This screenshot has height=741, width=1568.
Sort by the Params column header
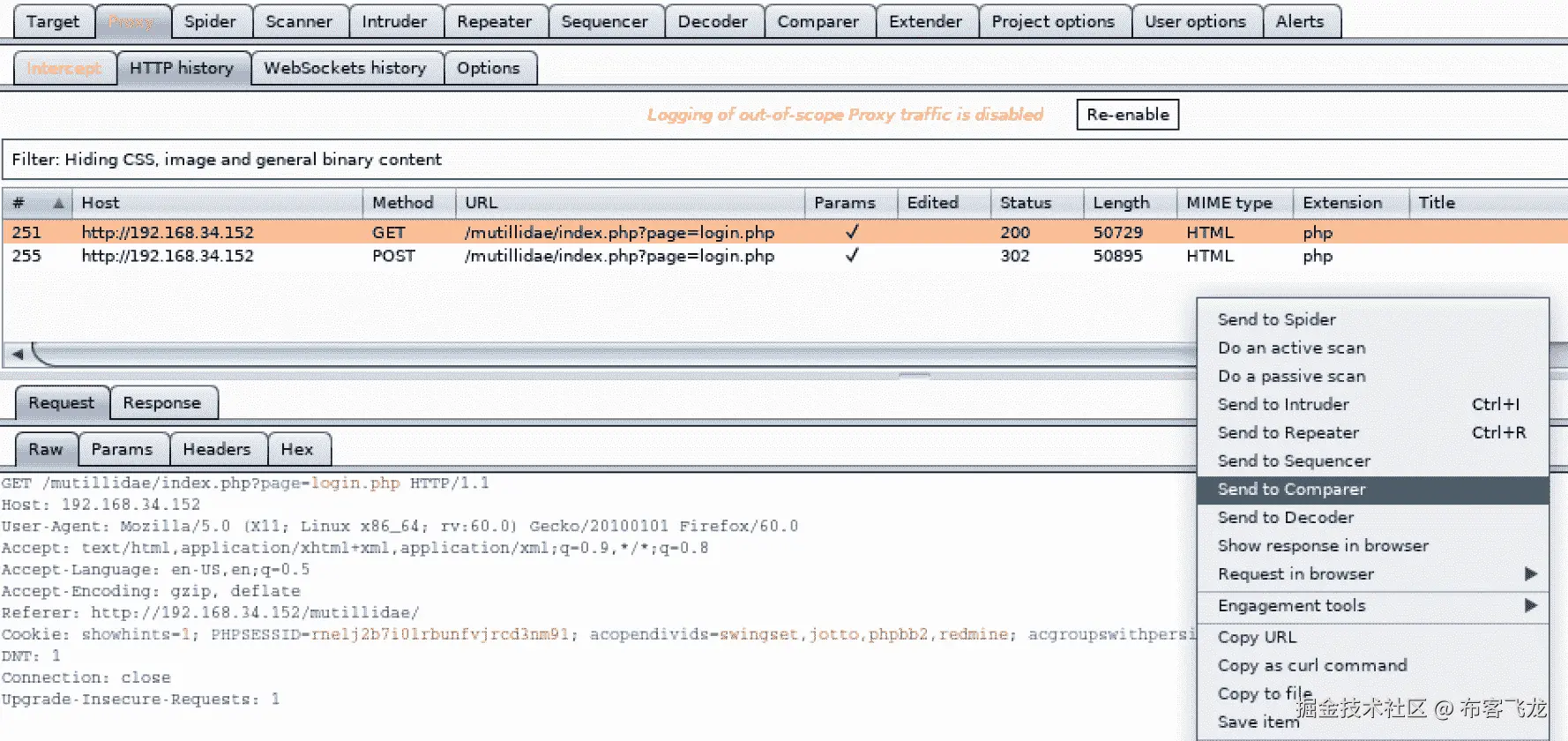tap(851, 203)
